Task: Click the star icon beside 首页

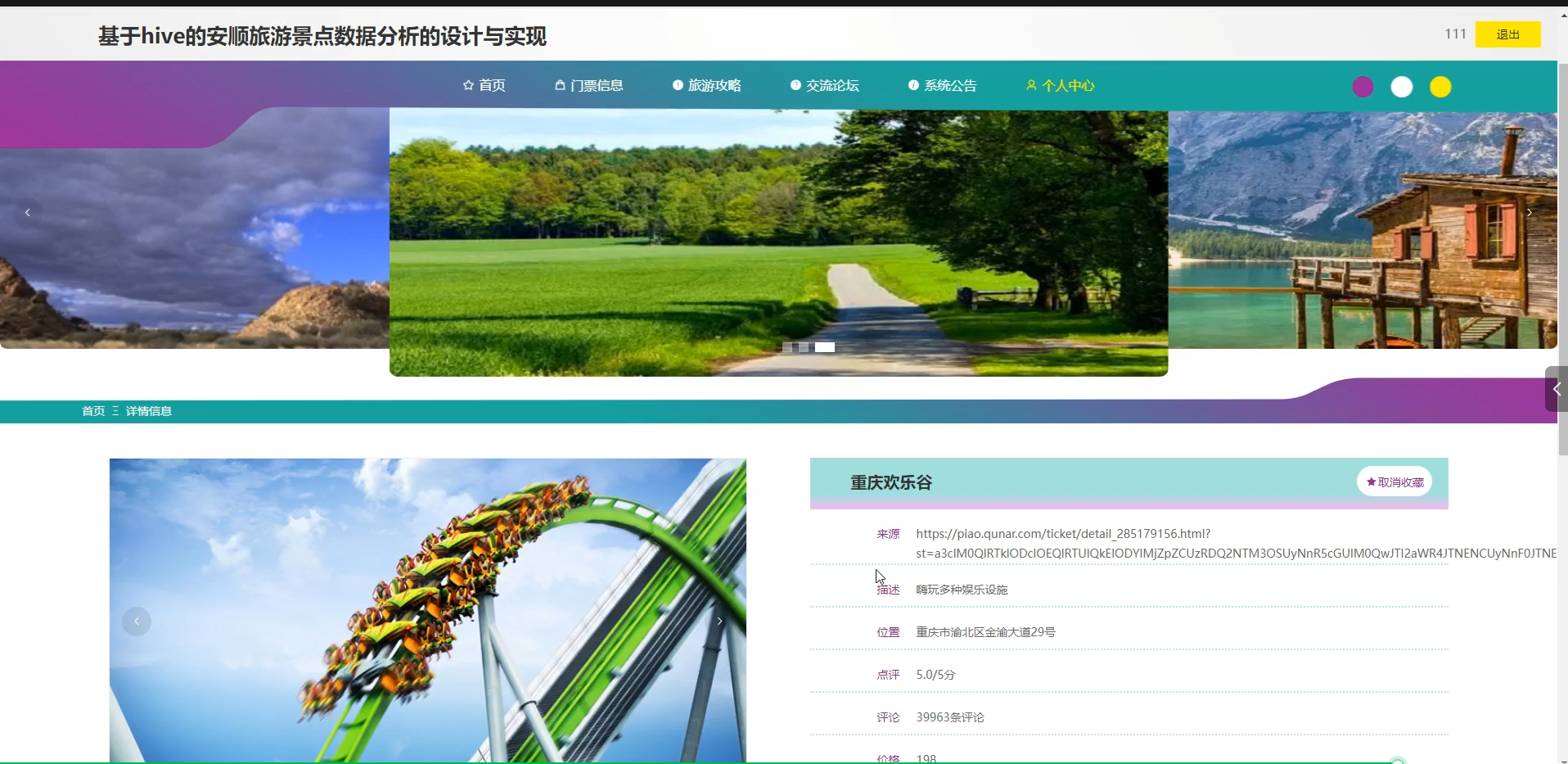Action: (468, 85)
